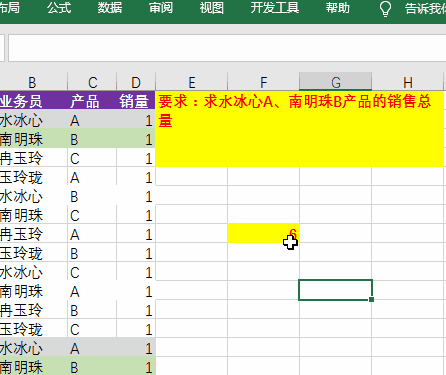The width and height of the screenshot is (446, 375).
Task: Open the 帮助 tab
Action: point(338,8)
